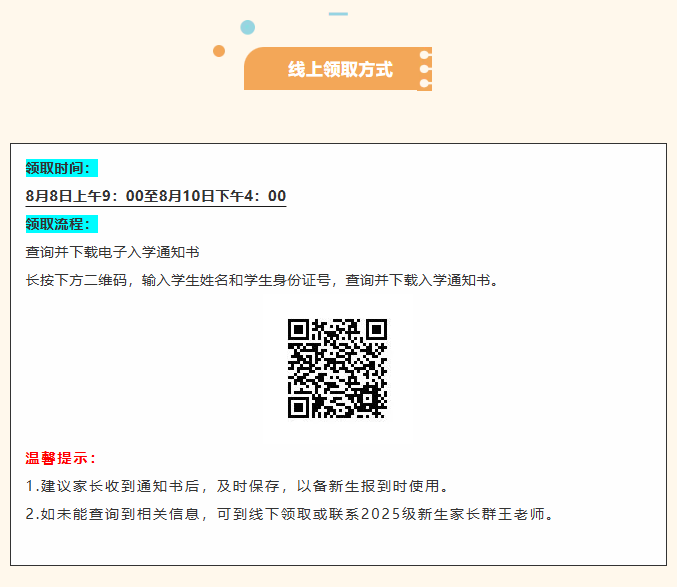Select tip 1 about saving the notice
The width and height of the screenshot is (681, 587).
235,487
